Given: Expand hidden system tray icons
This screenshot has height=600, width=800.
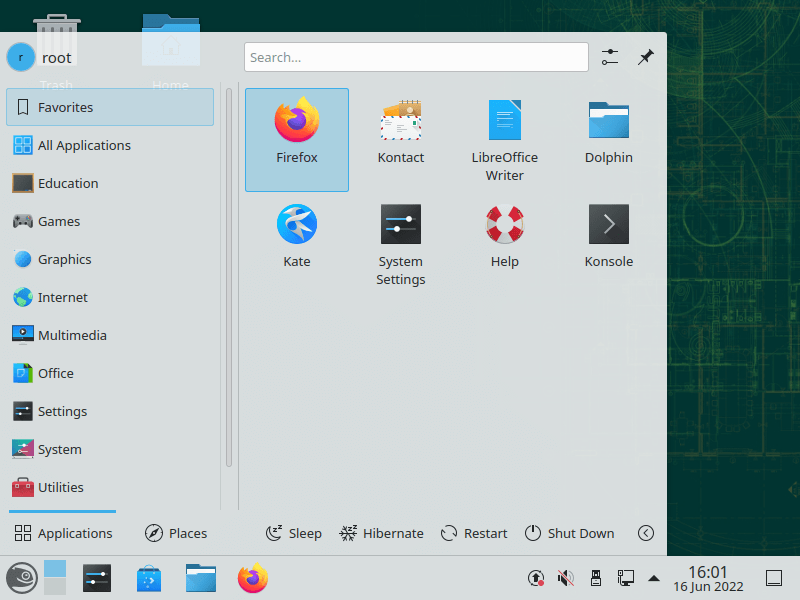Looking at the screenshot, I should pyautogui.click(x=654, y=578).
